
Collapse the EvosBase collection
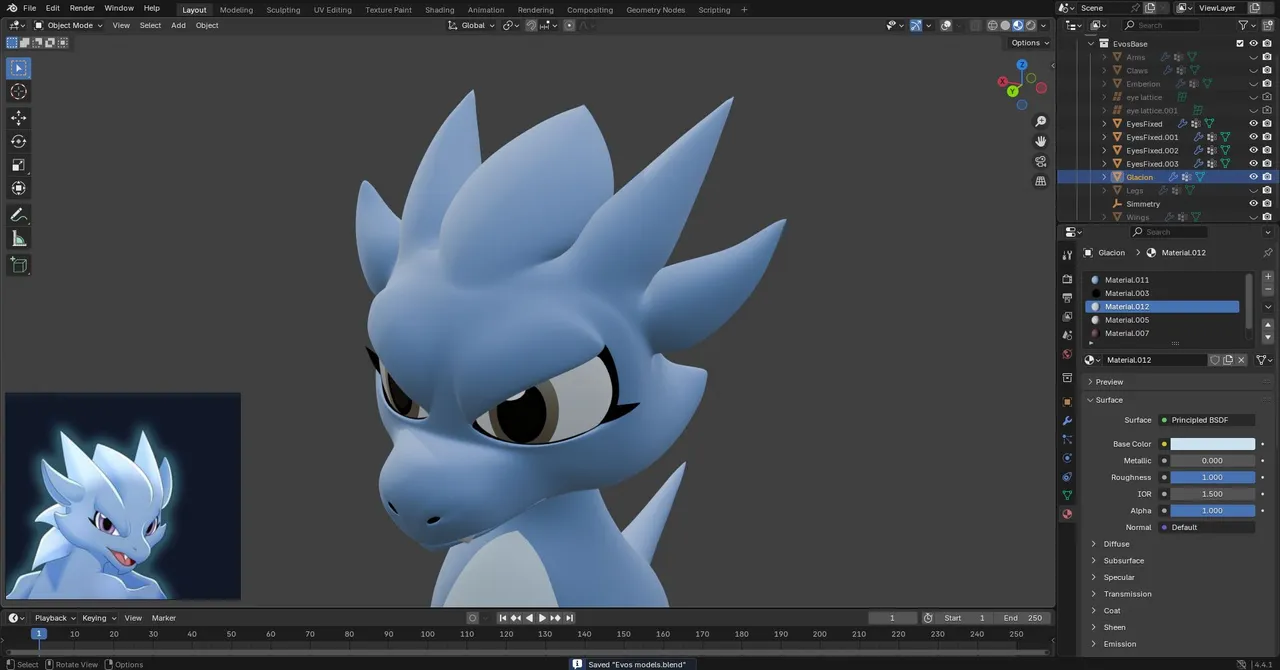pos(1091,44)
